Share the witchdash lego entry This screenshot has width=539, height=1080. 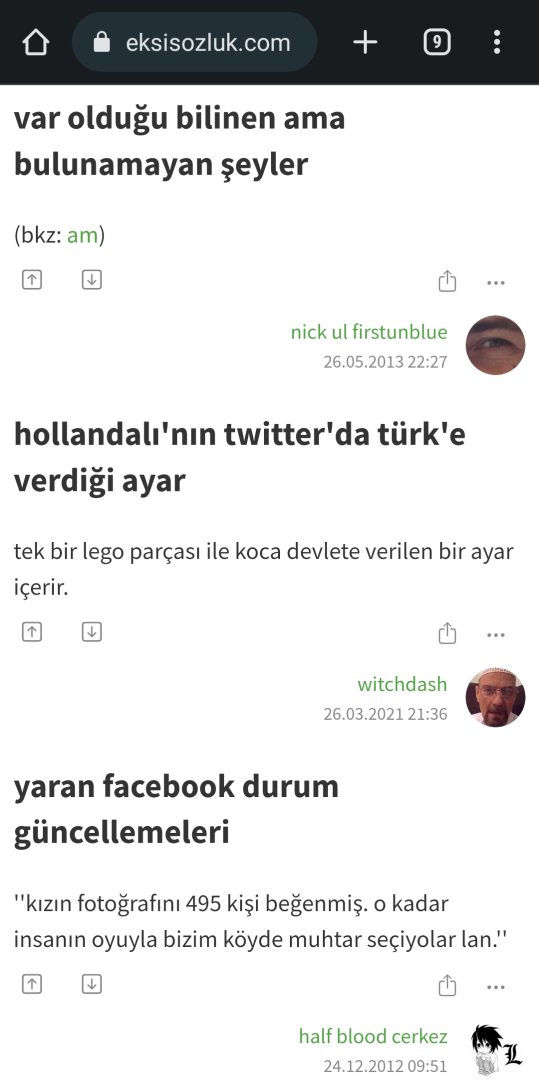coord(447,633)
